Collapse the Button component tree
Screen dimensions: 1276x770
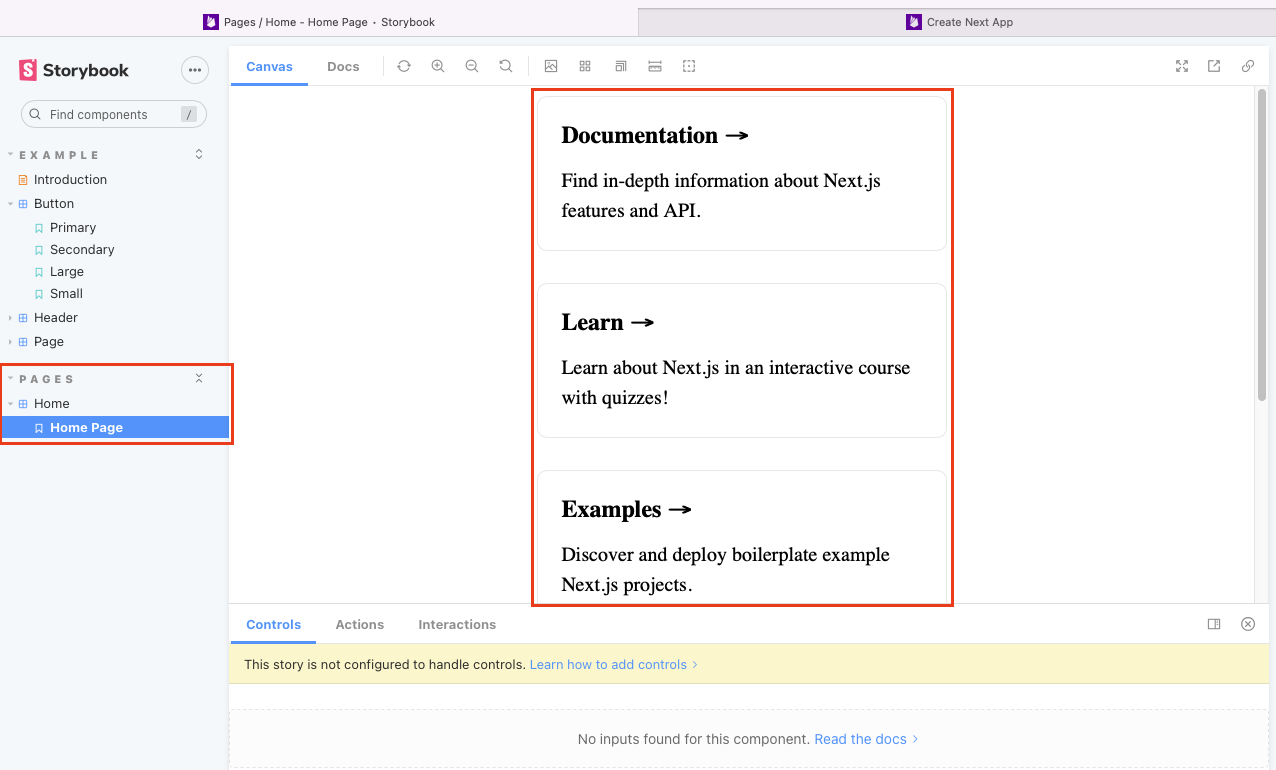(x=54, y=204)
